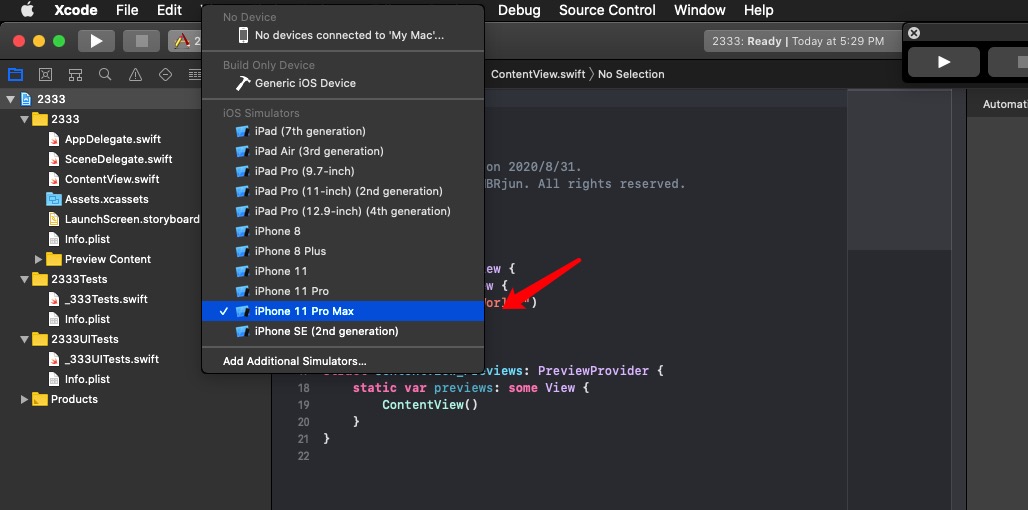Click the AppDelegate.swift file icon
This screenshot has height=510, width=1028.
pos(54,139)
